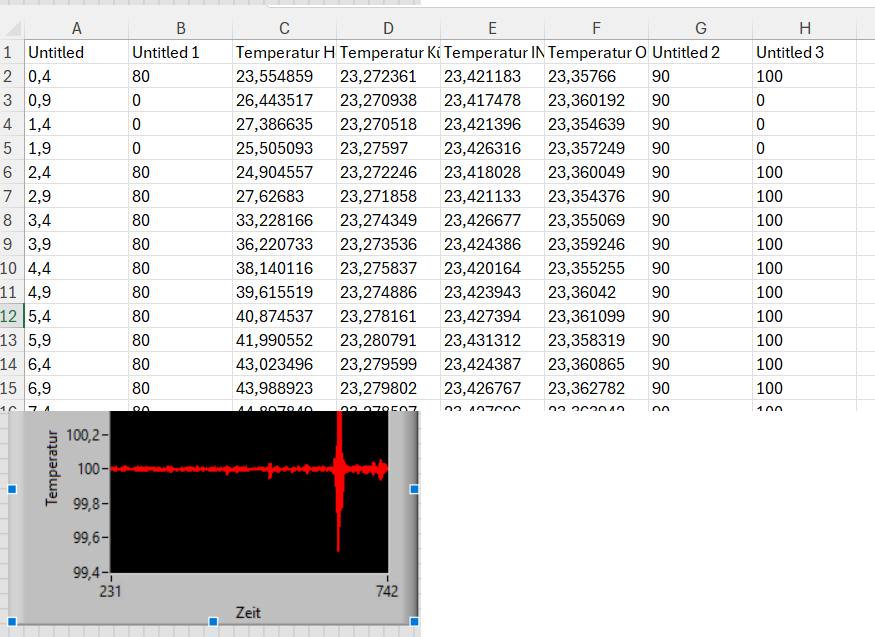Click the 'Zeit' axis label in chart
The image size is (875, 637).
pos(247,612)
